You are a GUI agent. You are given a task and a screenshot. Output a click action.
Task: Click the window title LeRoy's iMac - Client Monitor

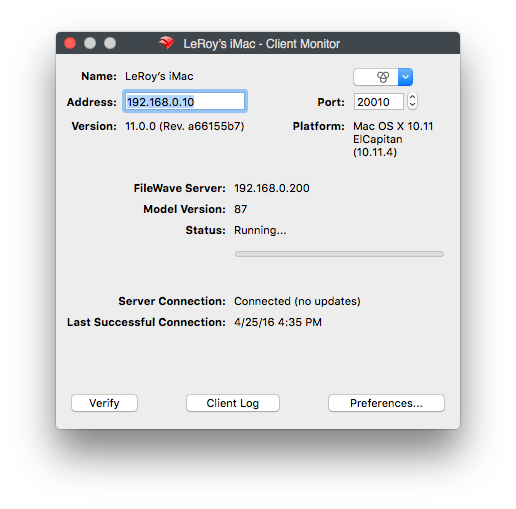(x=262, y=44)
